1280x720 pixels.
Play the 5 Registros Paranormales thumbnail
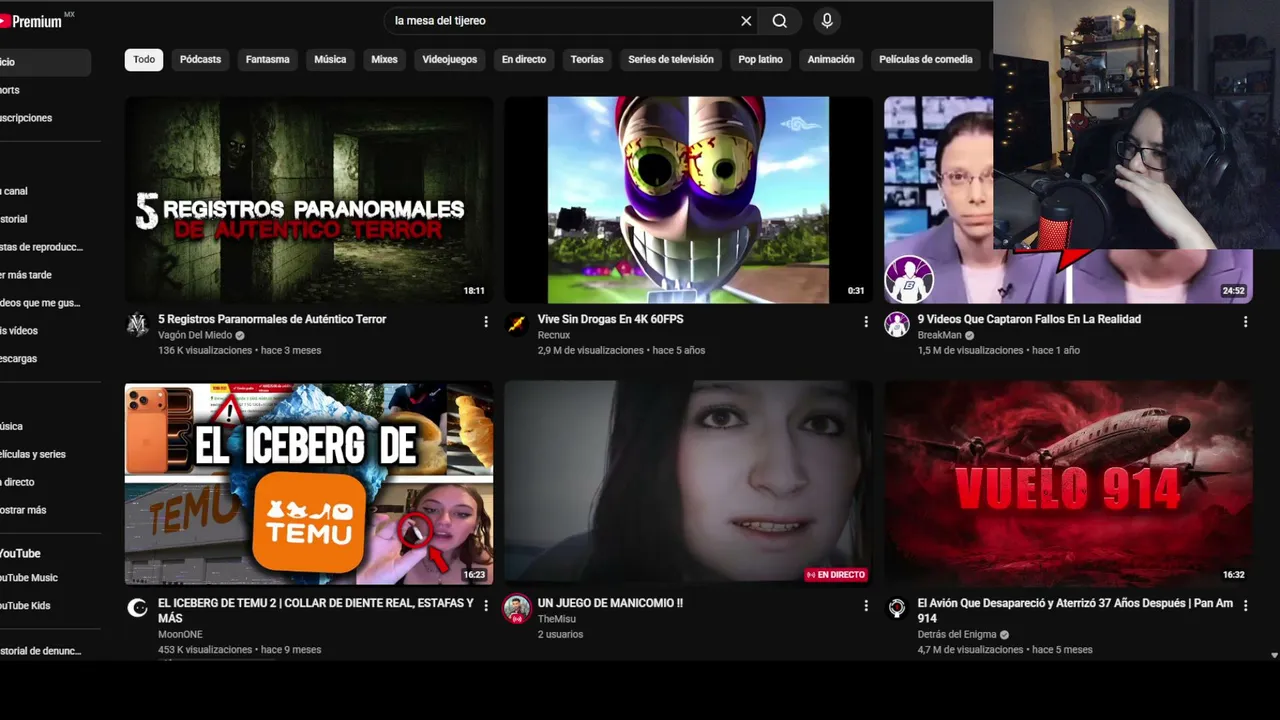[x=308, y=200]
